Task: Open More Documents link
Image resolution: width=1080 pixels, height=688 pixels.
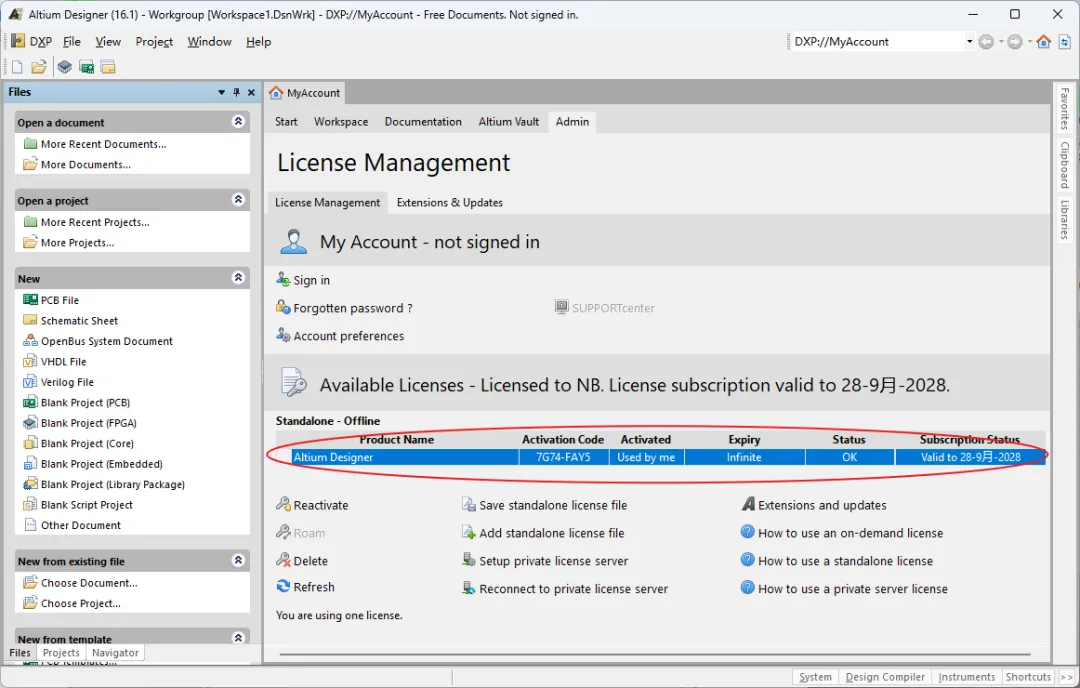Action: click(85, 165)
